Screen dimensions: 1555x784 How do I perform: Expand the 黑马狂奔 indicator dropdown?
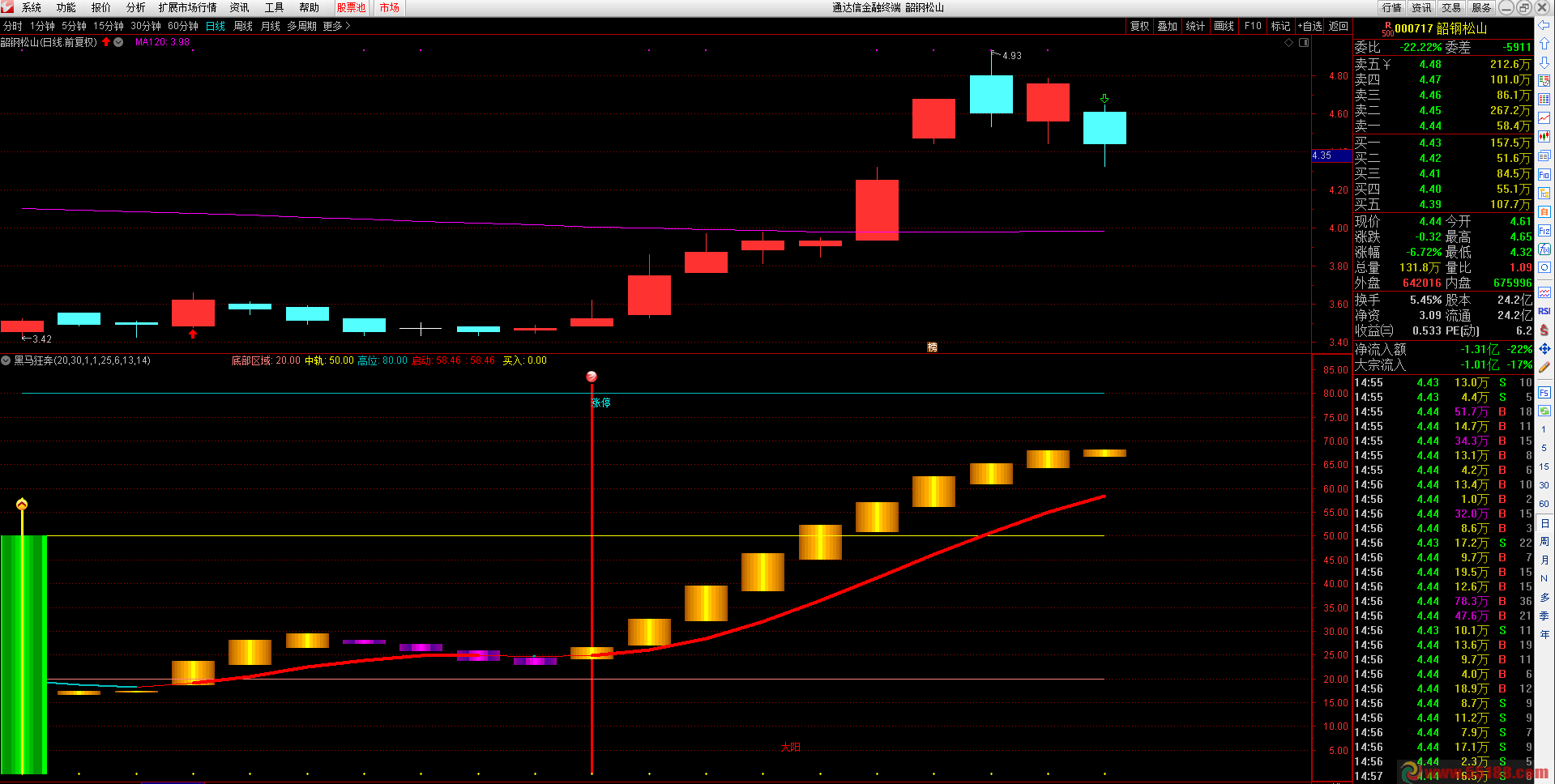[x=6, y=360]
